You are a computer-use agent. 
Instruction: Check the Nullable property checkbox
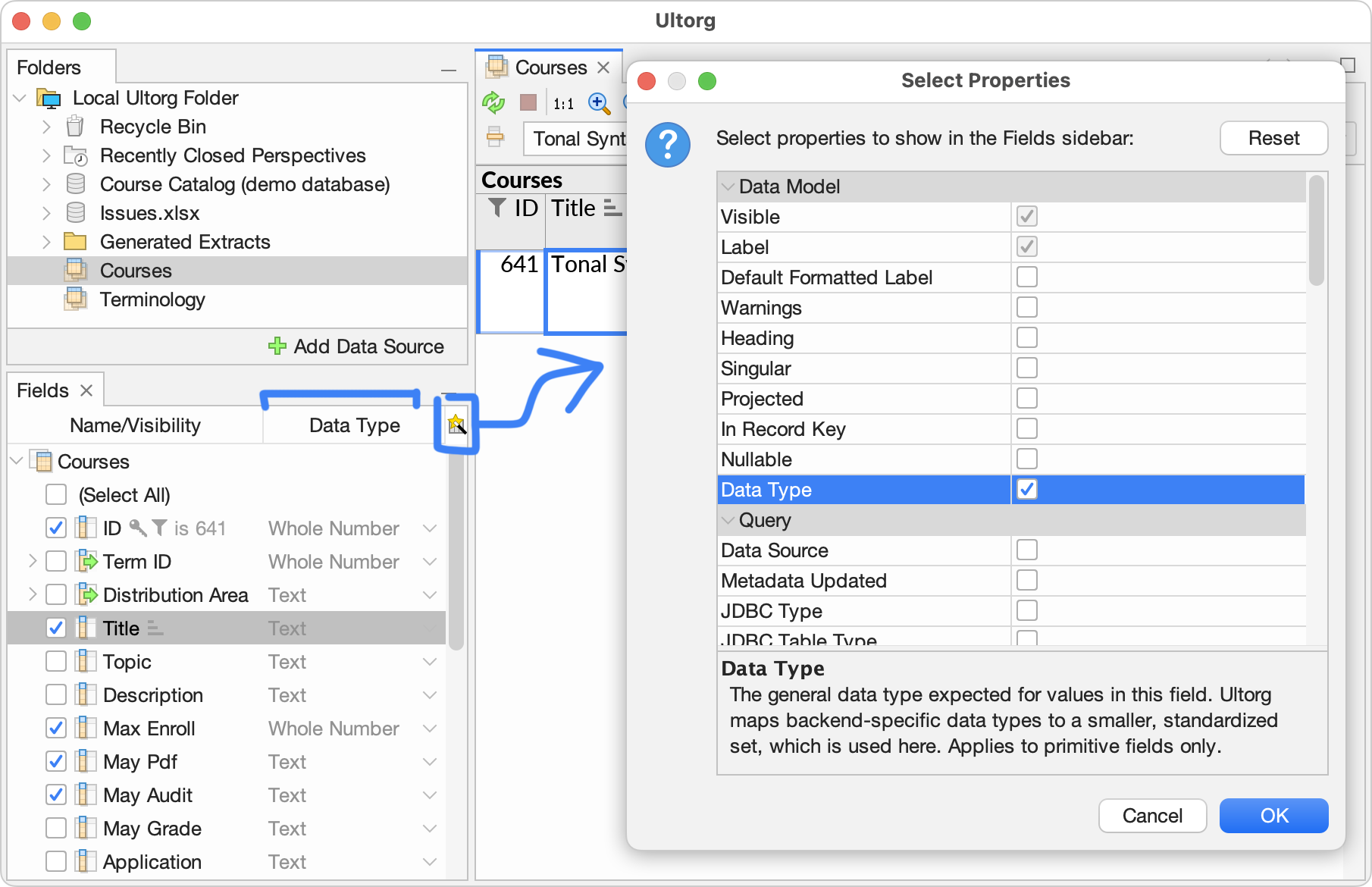tap(1026, 459)
